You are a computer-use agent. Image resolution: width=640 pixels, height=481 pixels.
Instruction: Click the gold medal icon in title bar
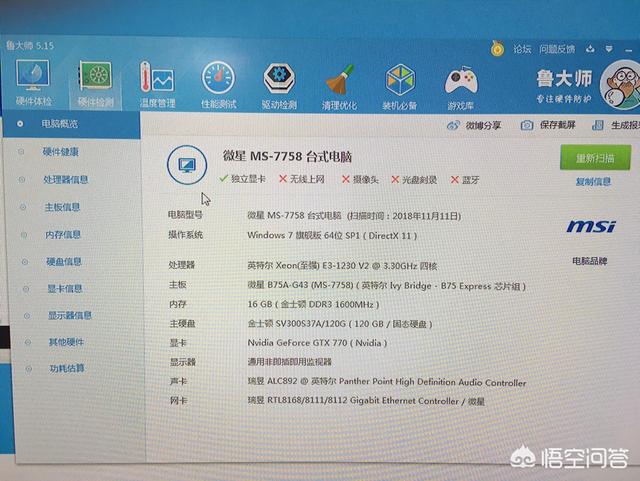[497, 49]
